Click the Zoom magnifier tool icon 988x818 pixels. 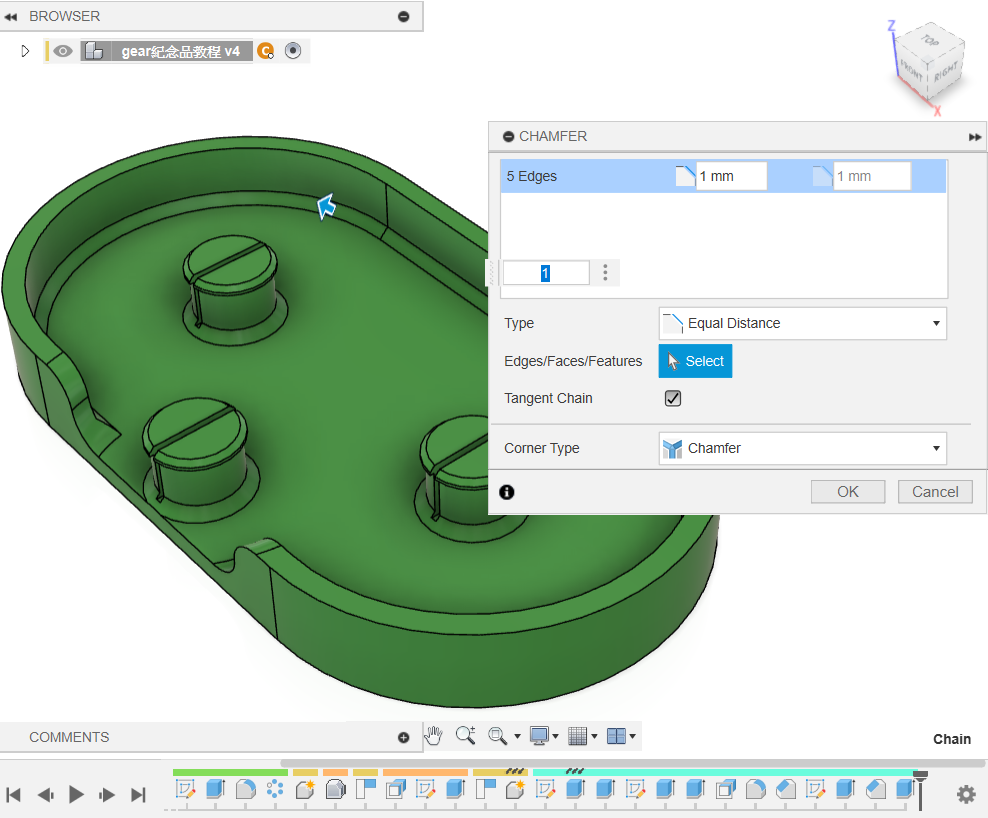[465, 736]
